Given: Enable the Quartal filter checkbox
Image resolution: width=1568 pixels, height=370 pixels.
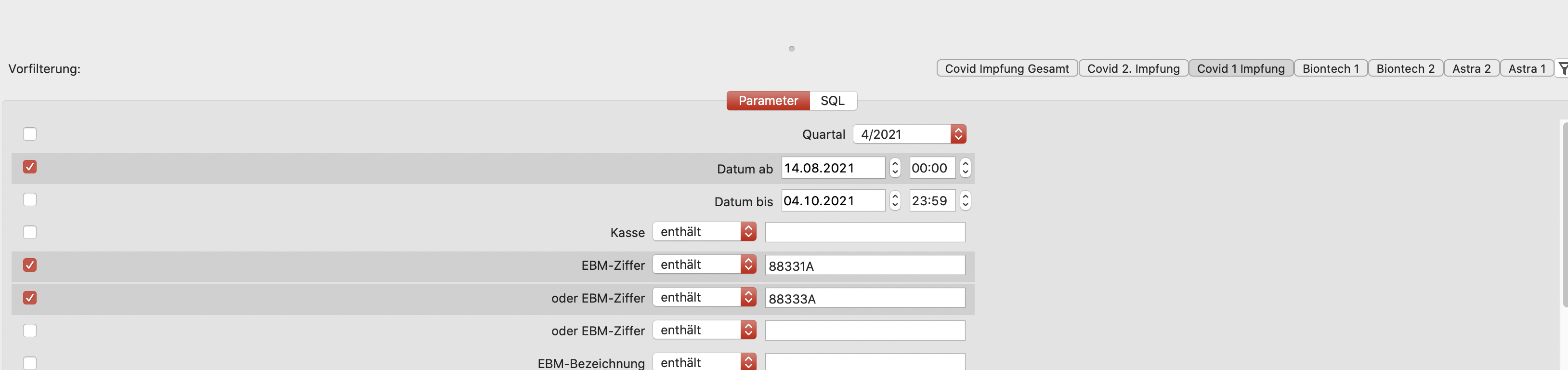Looking at the screenshot, I should click(30, 134).
